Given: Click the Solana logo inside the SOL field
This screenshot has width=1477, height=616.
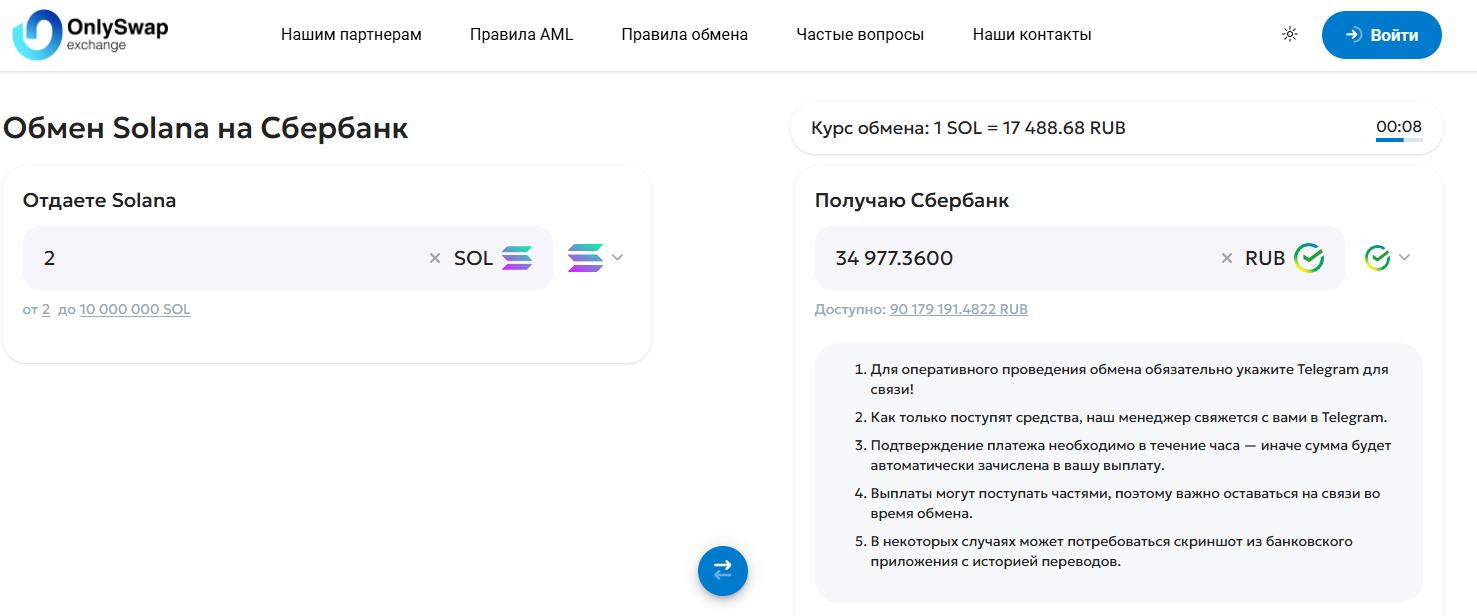Looking at the screenshot, I should 517,258.
